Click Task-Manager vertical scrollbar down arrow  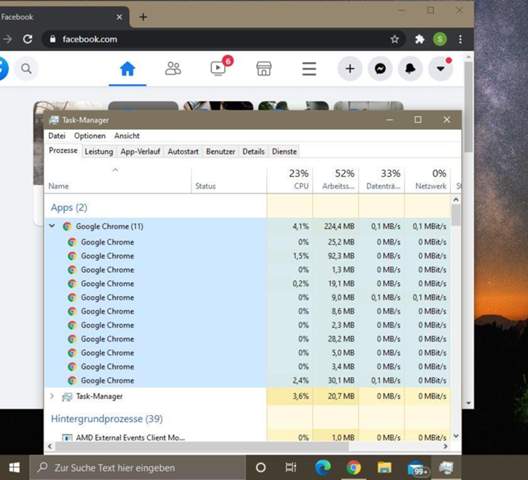coord(456,436)
